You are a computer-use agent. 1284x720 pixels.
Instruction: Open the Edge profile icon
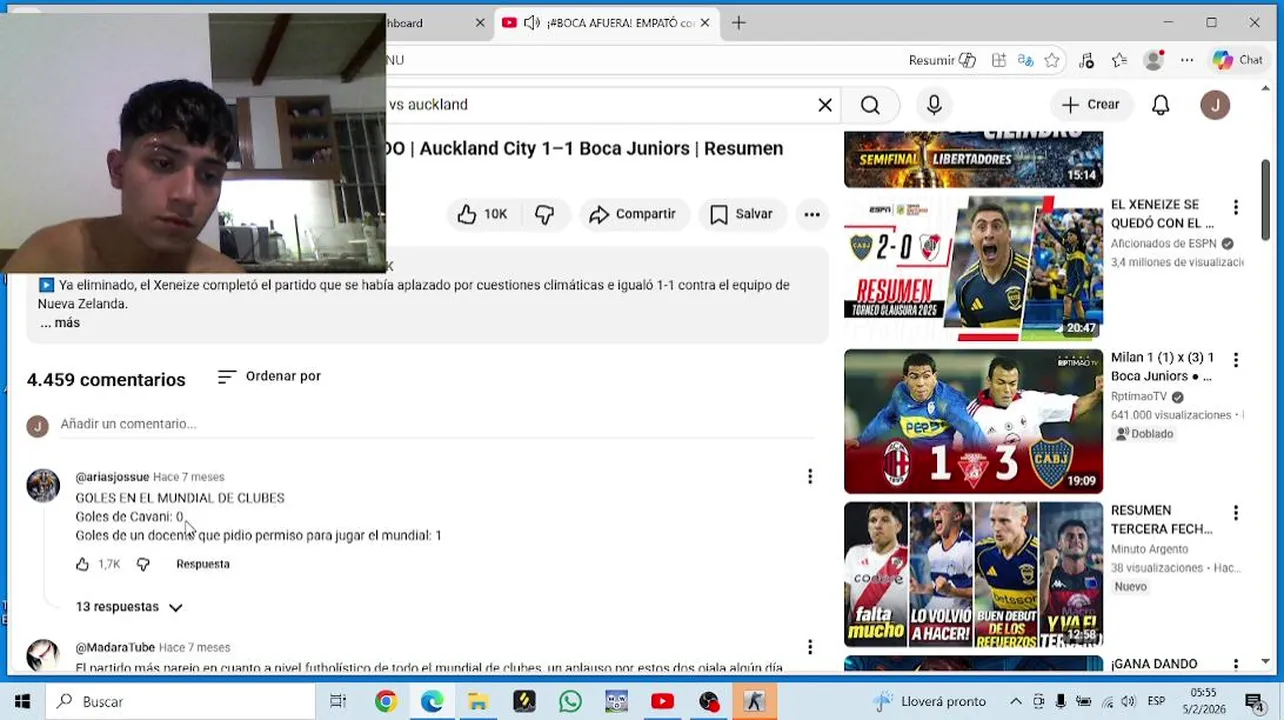[x=1153, y=60]
